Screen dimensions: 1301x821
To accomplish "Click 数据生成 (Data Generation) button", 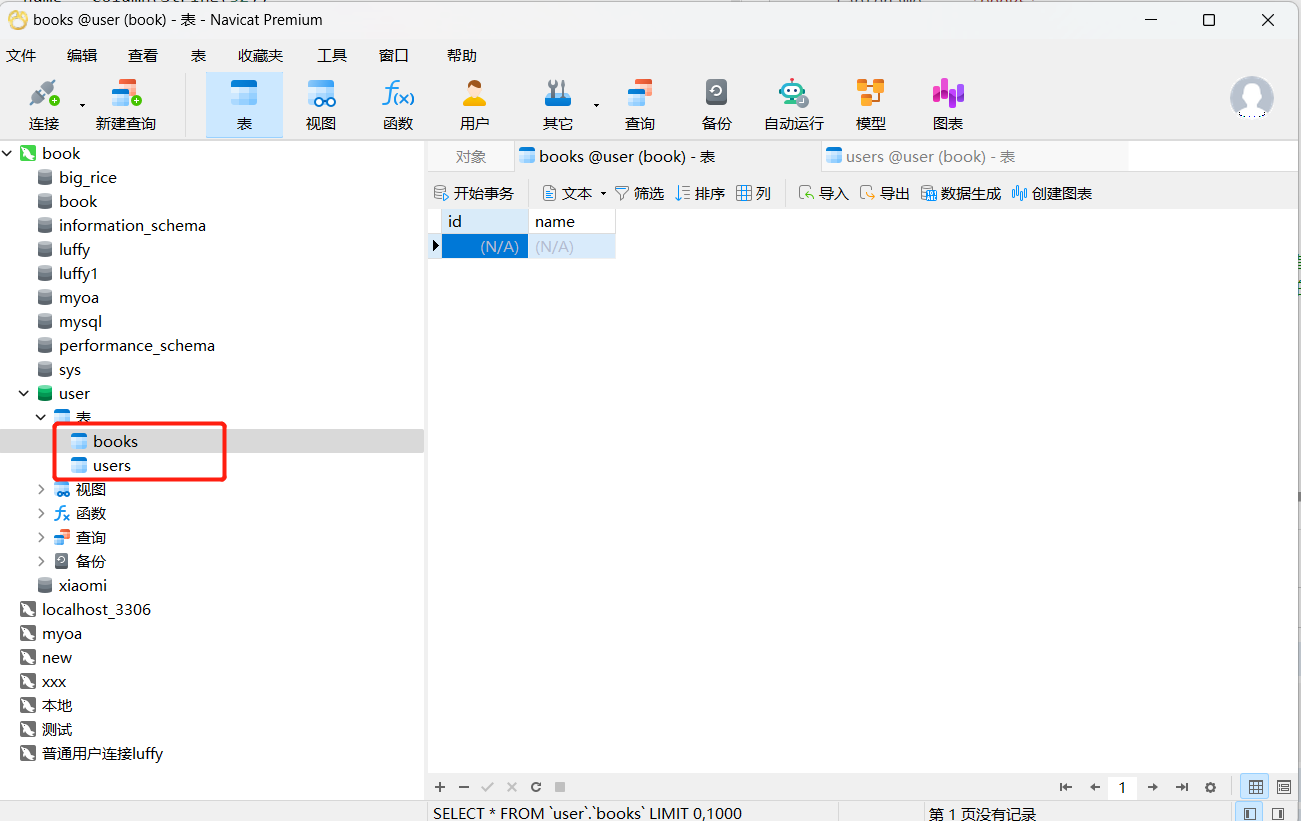I will tap(960, 194).
